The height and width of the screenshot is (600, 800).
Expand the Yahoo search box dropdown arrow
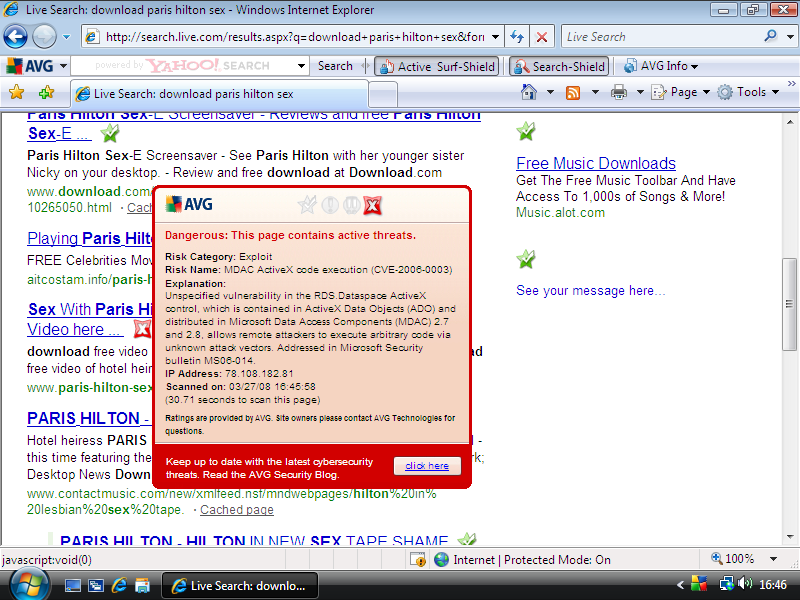coord(301,66)
